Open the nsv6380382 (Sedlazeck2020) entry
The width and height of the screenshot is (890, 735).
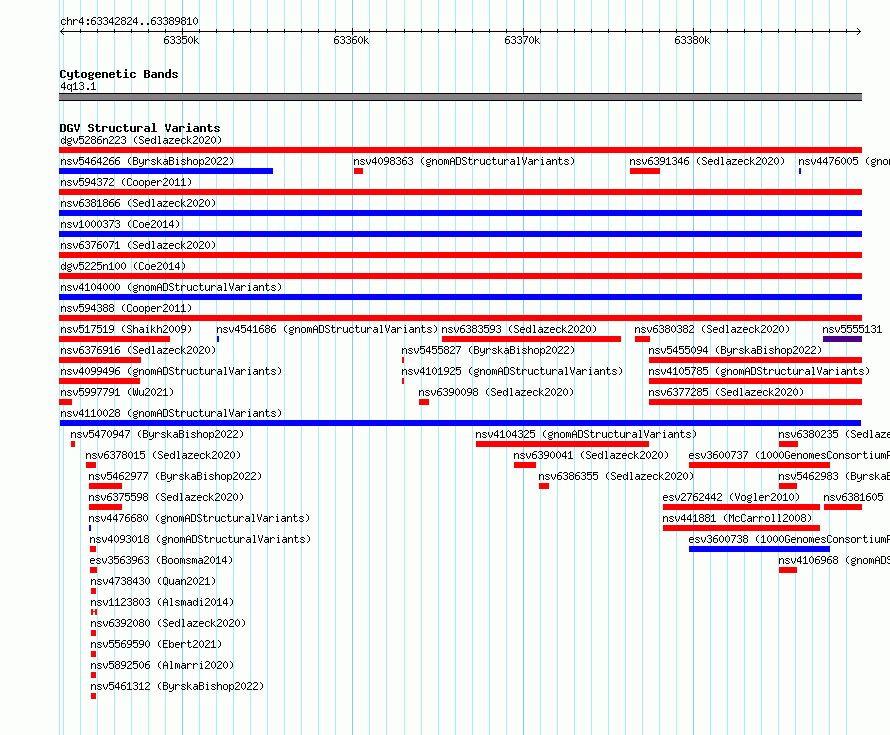(712, 329)
